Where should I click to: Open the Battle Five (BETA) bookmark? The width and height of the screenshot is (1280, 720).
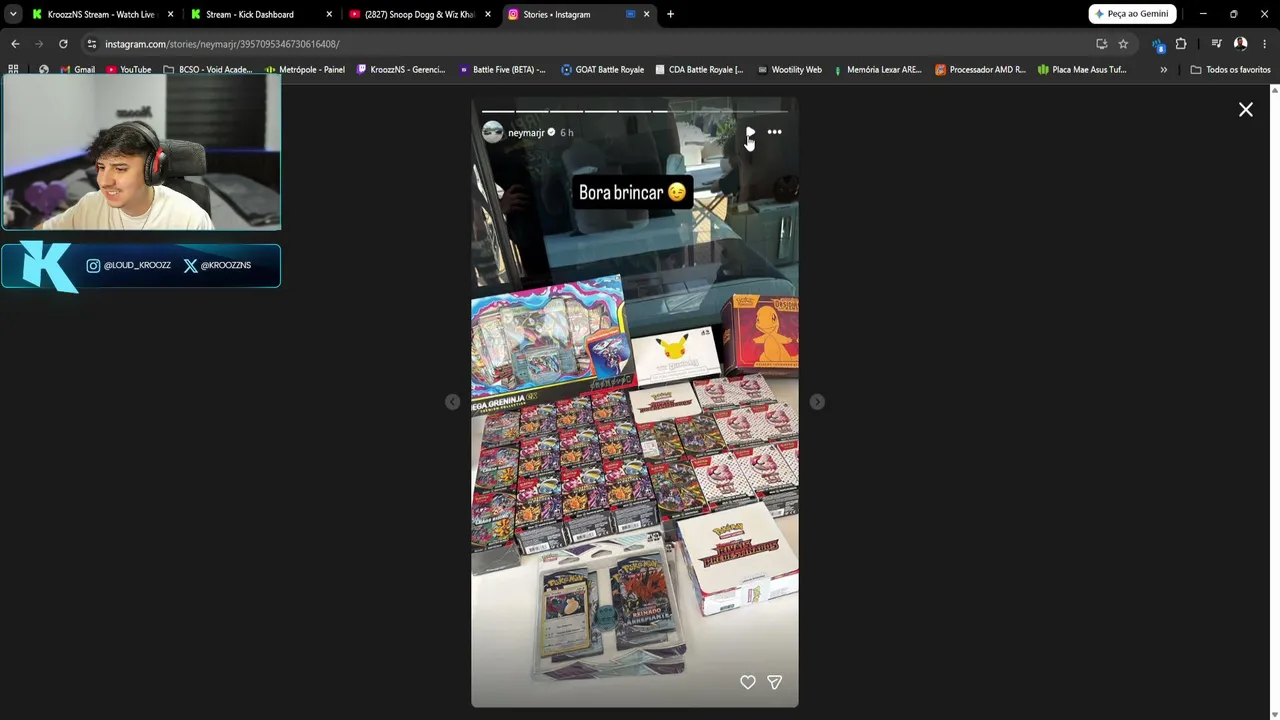[x=502, y=70]
